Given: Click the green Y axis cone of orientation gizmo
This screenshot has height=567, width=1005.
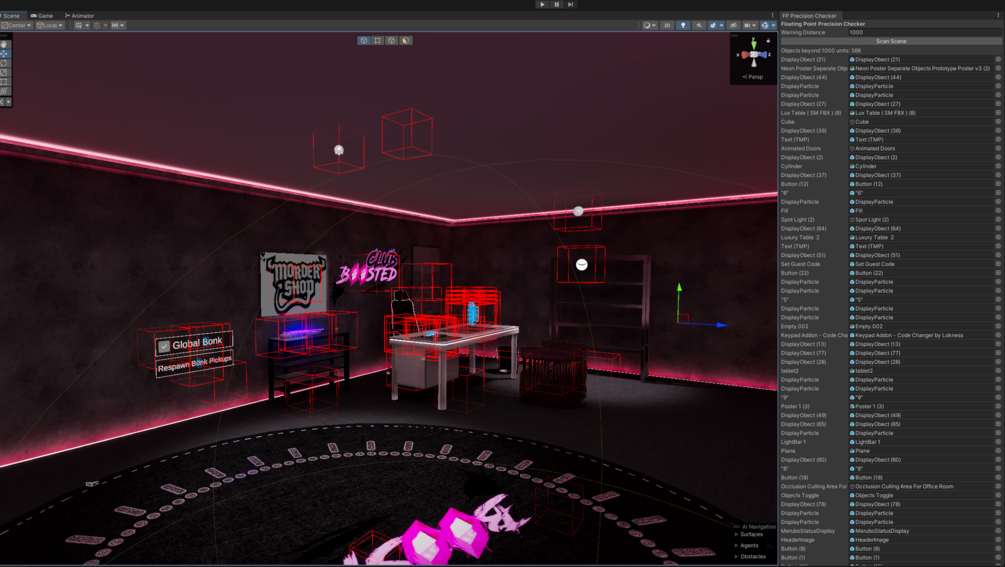Looking at the screenshot, I should click(x=754, y=45).
